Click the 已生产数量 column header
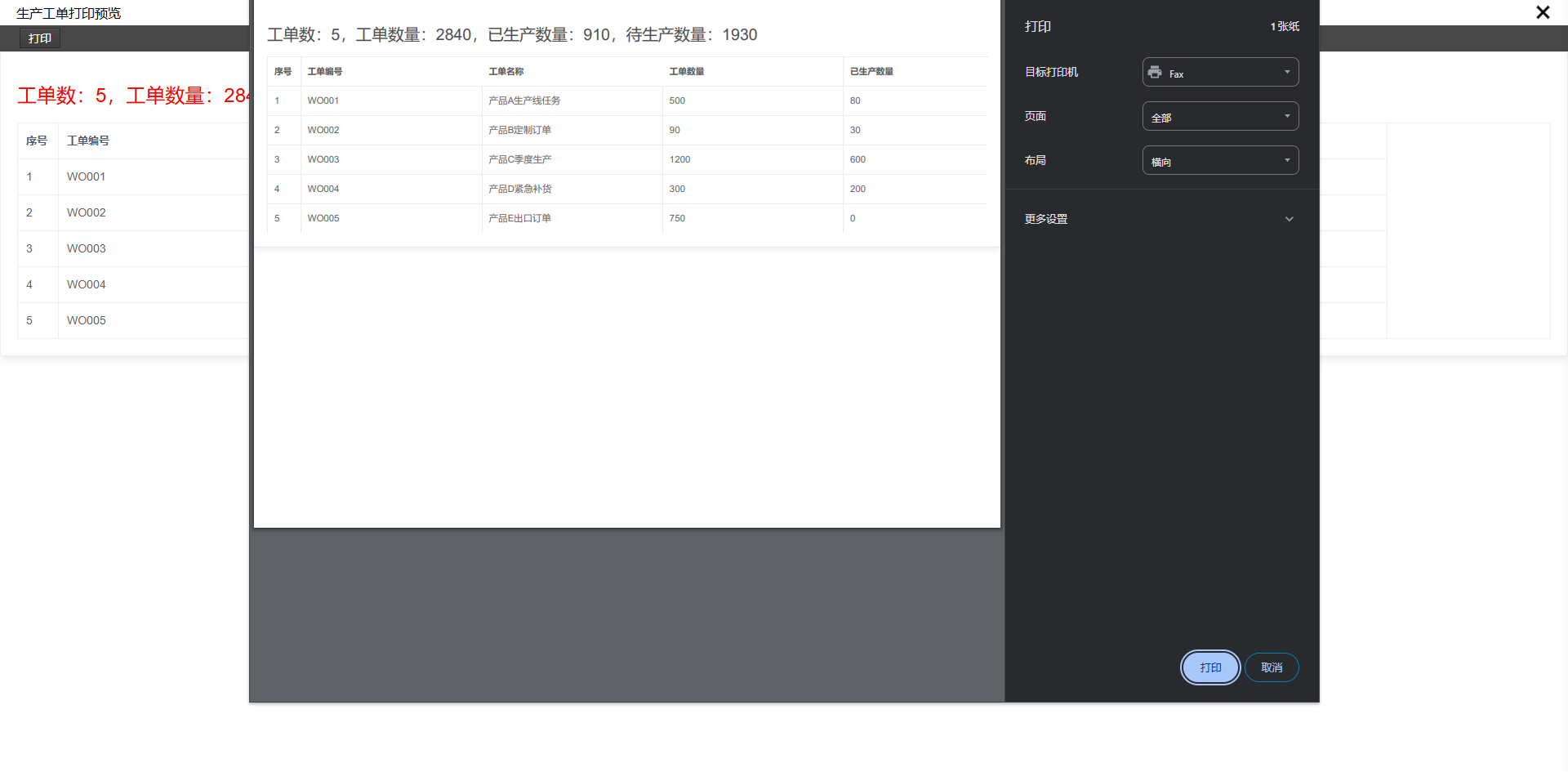 tap(871, 71)
